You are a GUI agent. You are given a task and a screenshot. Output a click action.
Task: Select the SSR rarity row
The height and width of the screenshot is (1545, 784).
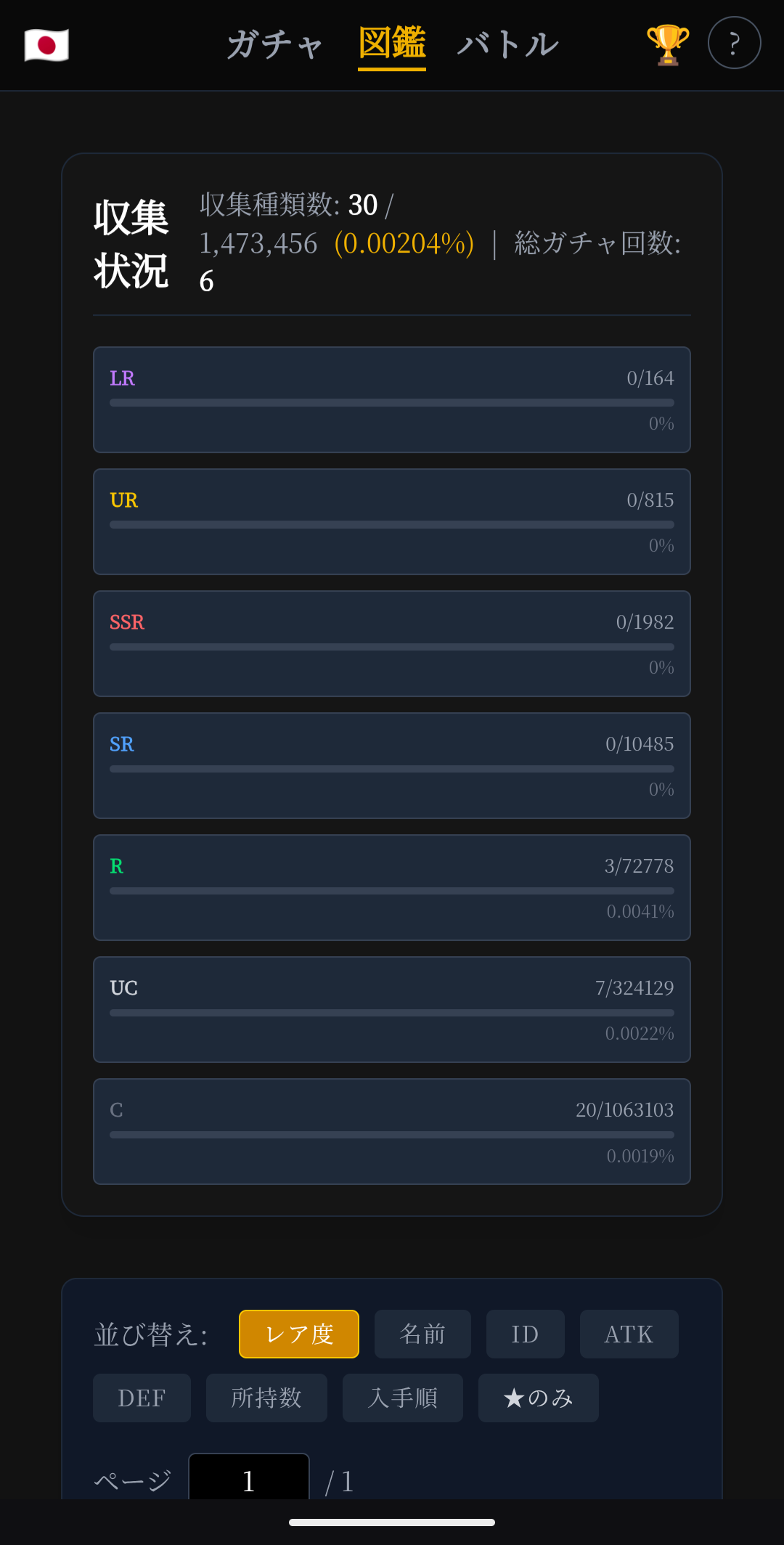(x=392, y=643)
